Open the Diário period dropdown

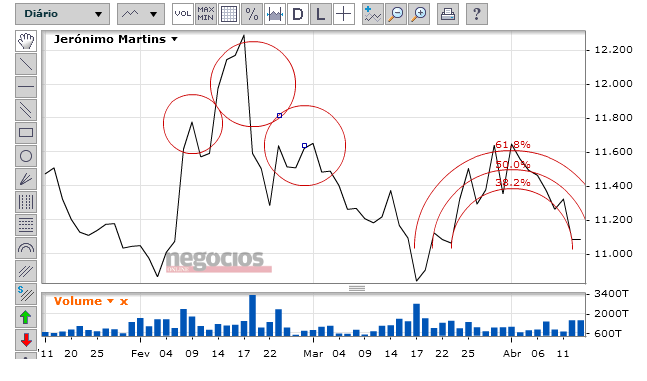point(62,14)
